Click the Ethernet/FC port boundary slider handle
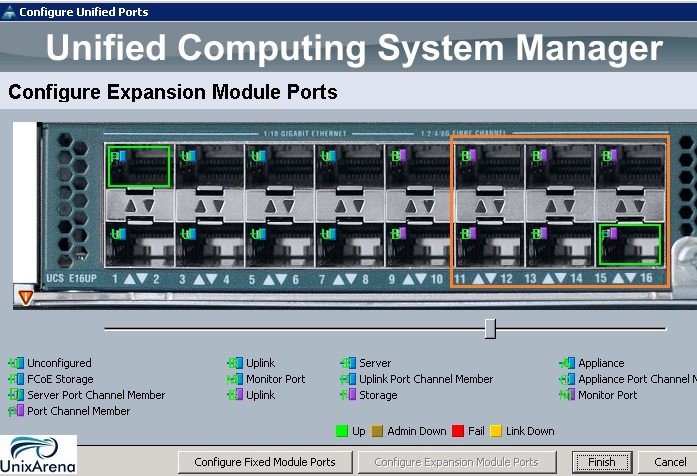 point(490,328)
